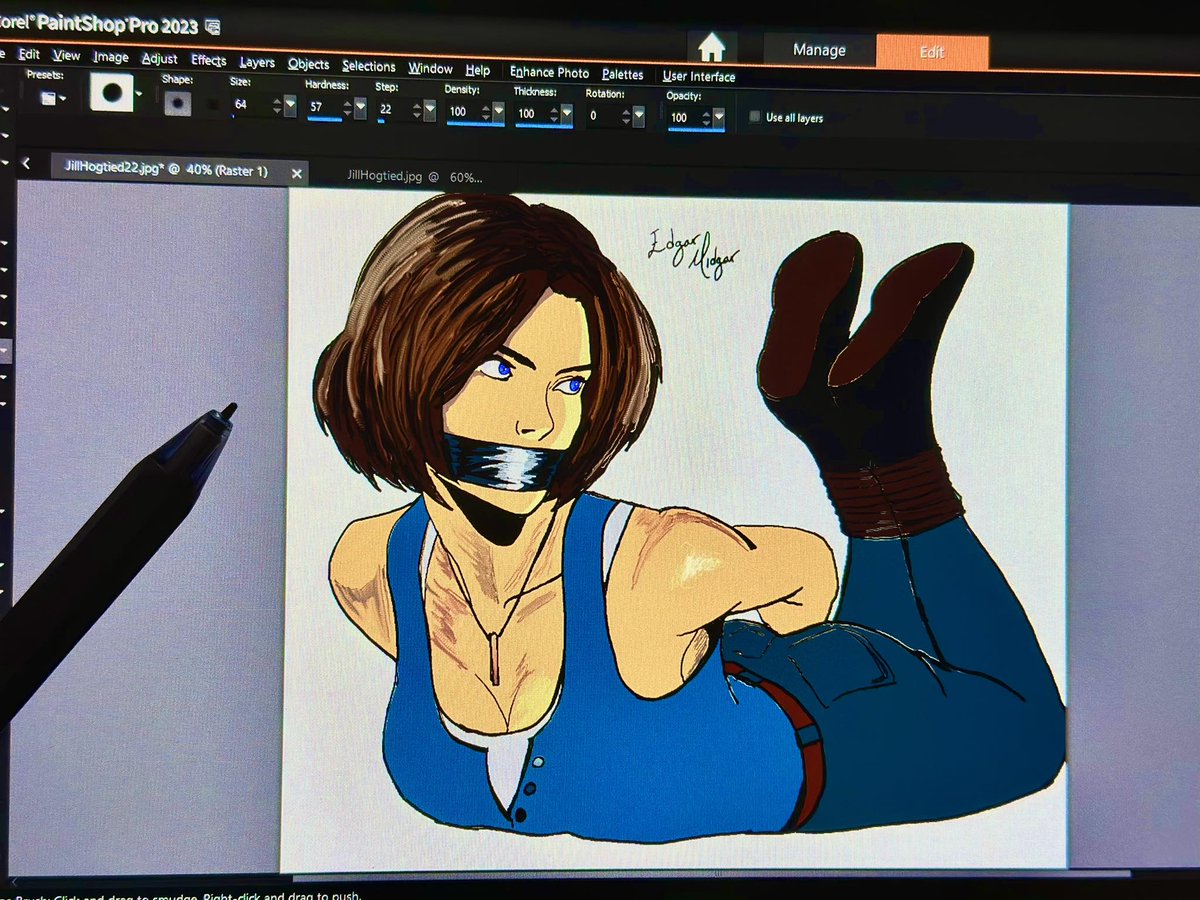
Task: Open the Density slider dropdown
Action: (499, 113)
